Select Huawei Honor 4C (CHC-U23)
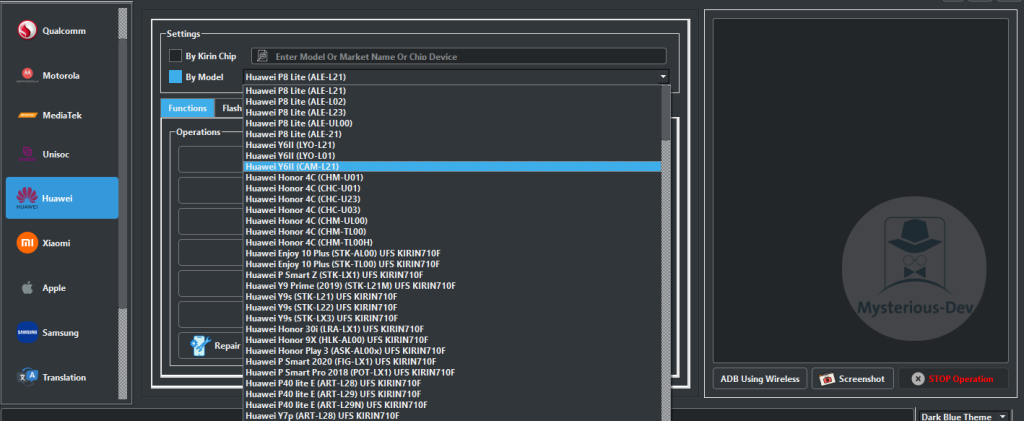This screenshot has height=421, width=1024. pos(451,199)
